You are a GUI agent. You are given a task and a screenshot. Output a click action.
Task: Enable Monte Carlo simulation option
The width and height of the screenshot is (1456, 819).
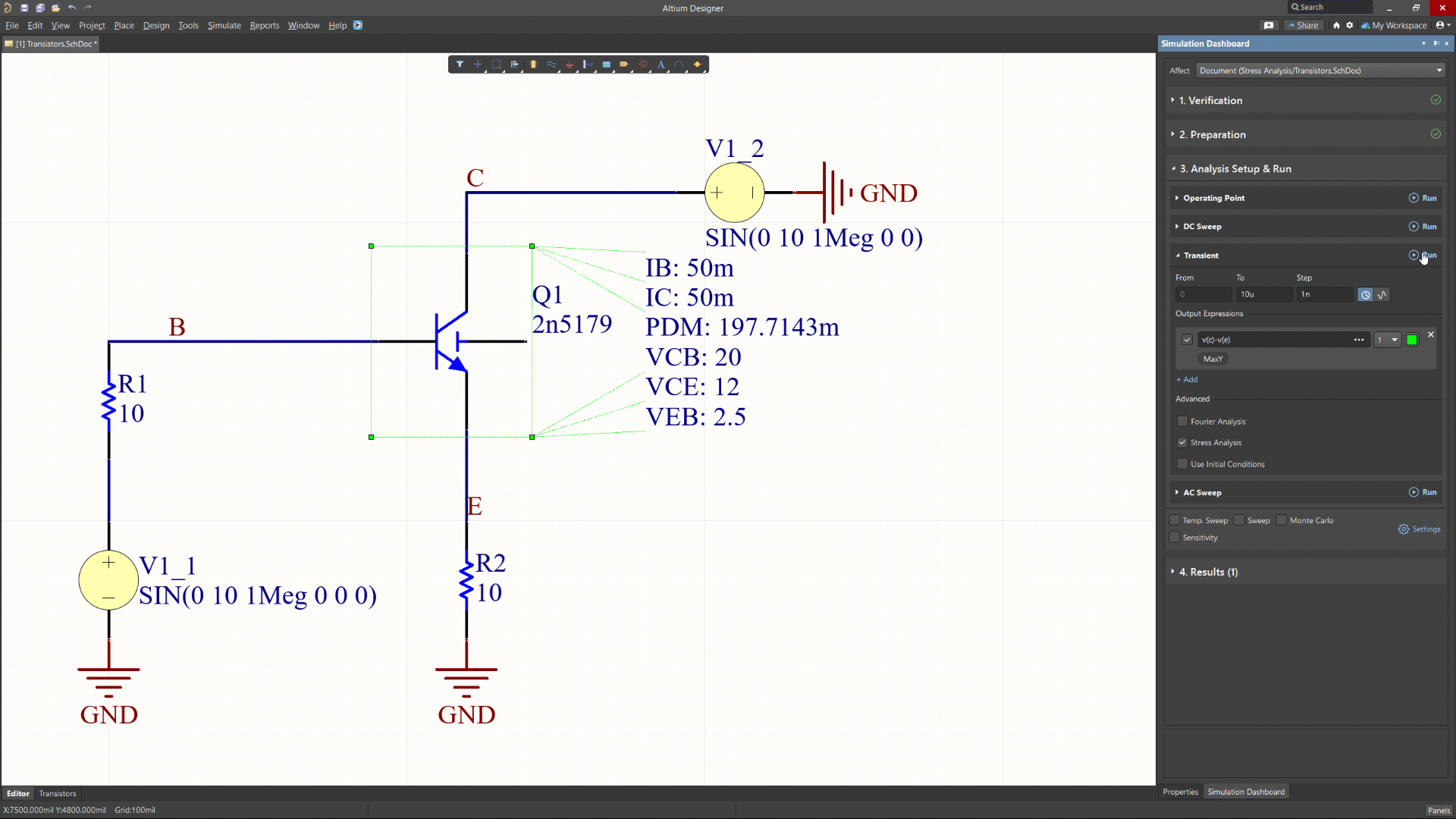click(x=1280, y=520)
